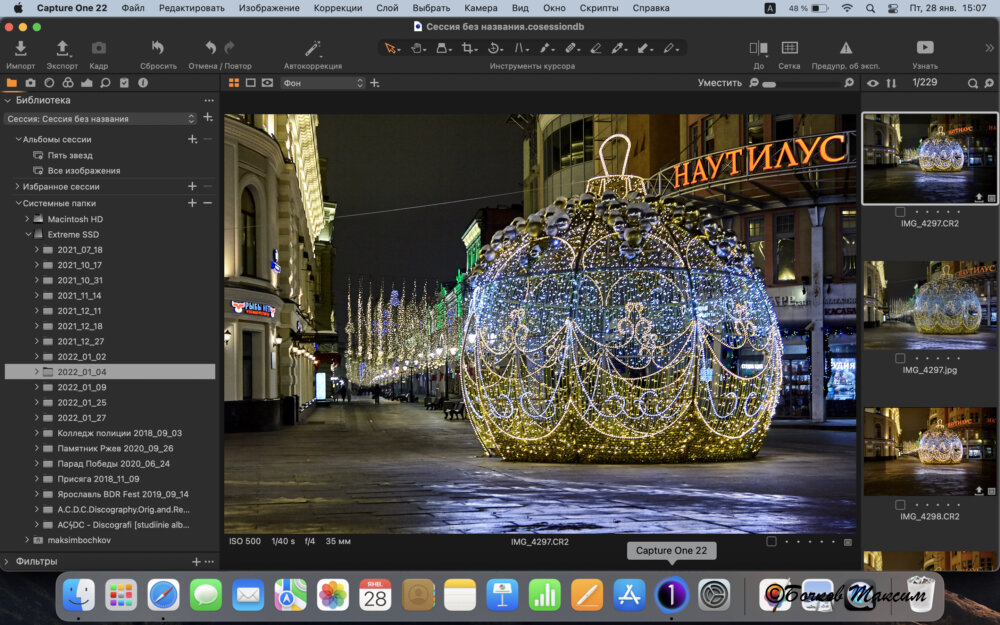Click the Уместить fit button
Image resolution: width=1000 pixels, height=625 pixels.
point(719,83)
